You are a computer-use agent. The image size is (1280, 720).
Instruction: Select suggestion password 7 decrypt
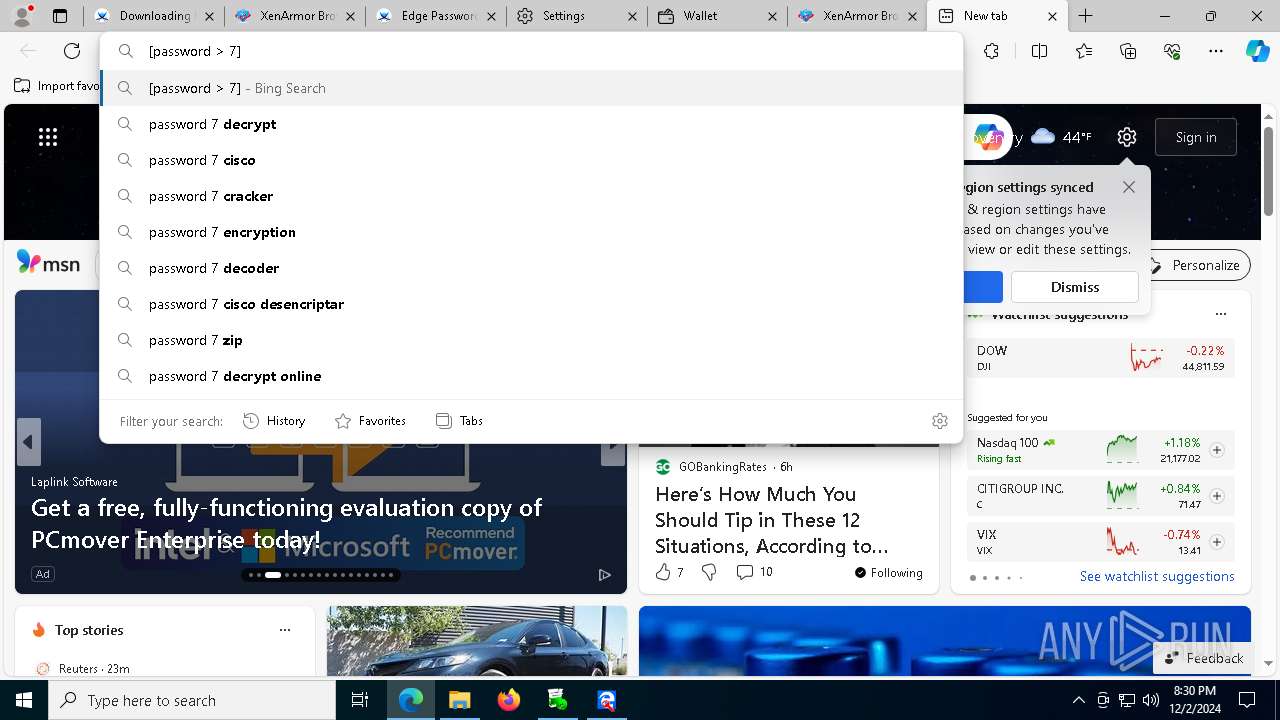(531, 124)
